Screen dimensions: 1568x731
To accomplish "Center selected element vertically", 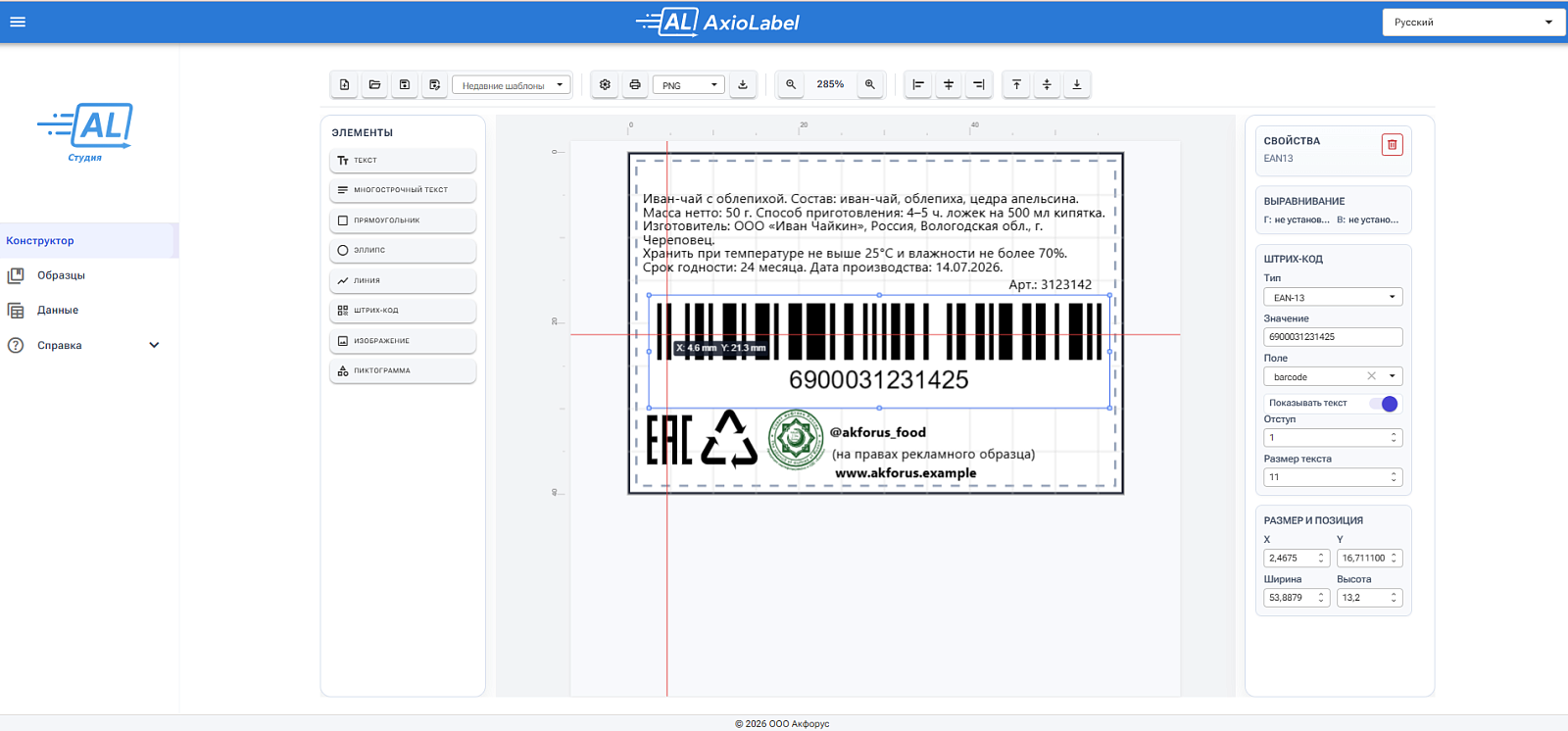I will (x=1047, y=85).
